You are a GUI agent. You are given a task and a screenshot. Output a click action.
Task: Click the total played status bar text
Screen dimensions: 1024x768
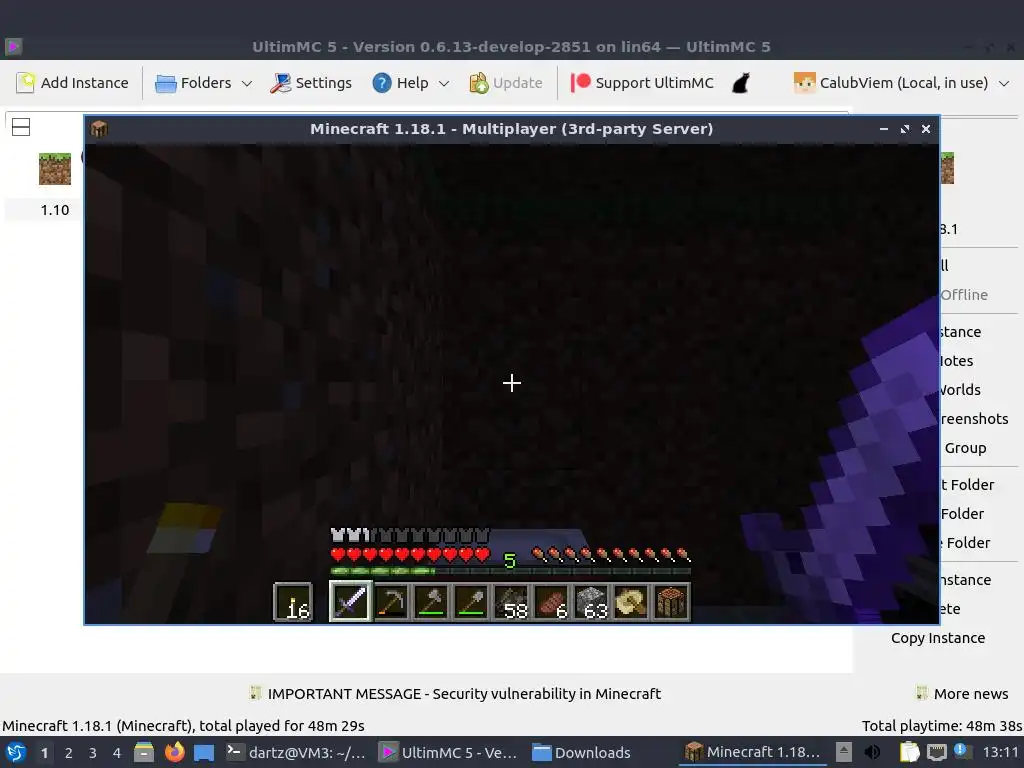184,726
